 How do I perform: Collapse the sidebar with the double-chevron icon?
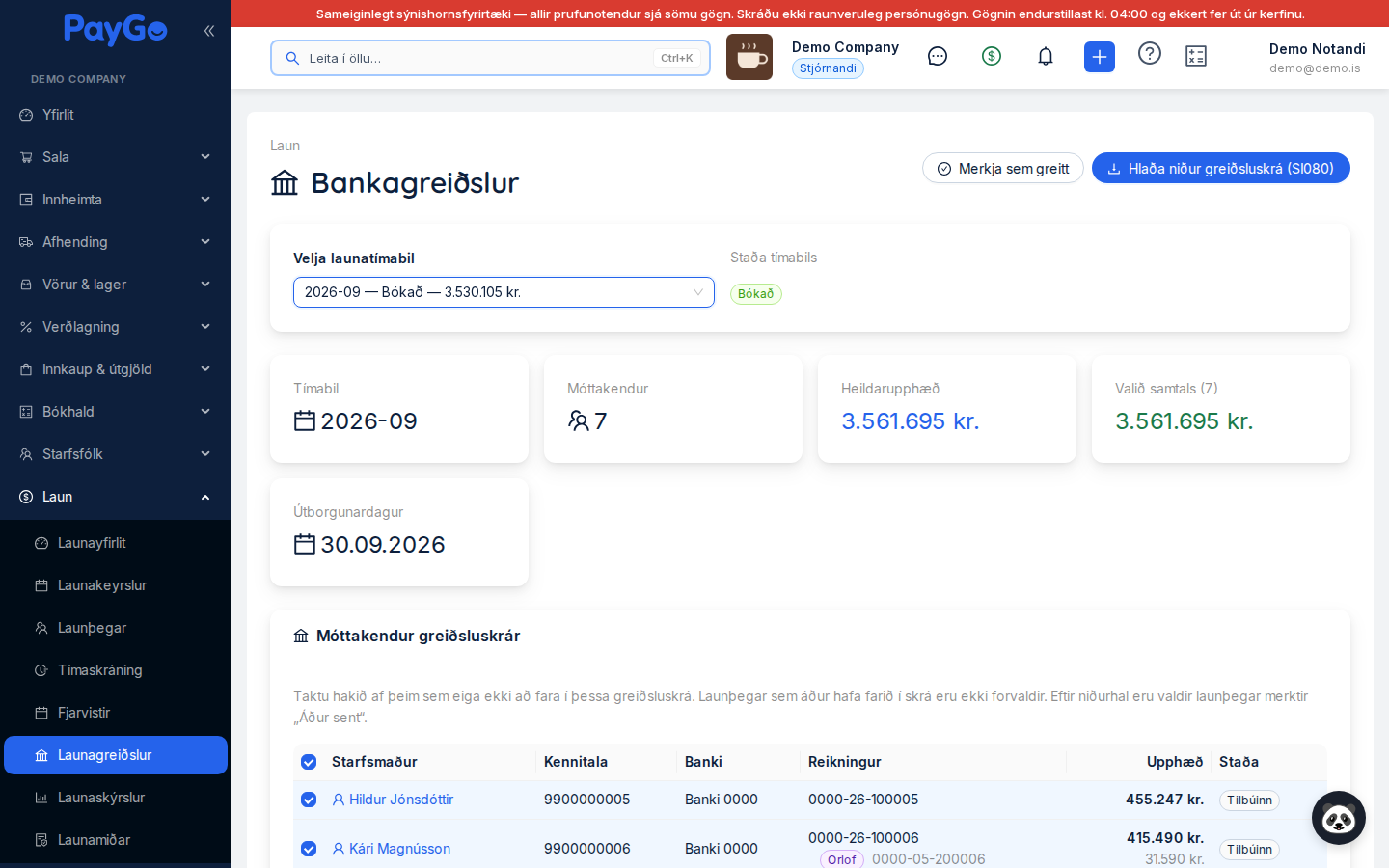tap(209, 31)
